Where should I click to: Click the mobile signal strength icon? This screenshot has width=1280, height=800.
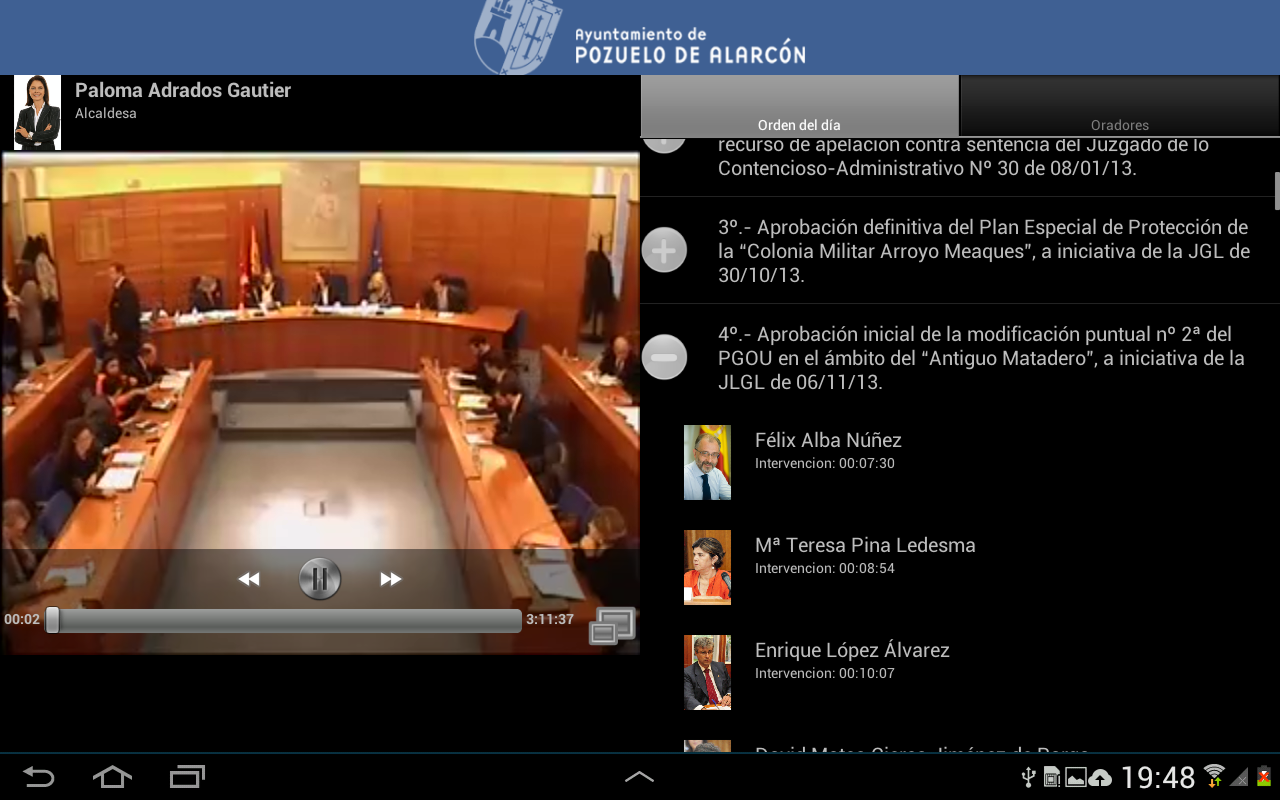(1239, 777)
